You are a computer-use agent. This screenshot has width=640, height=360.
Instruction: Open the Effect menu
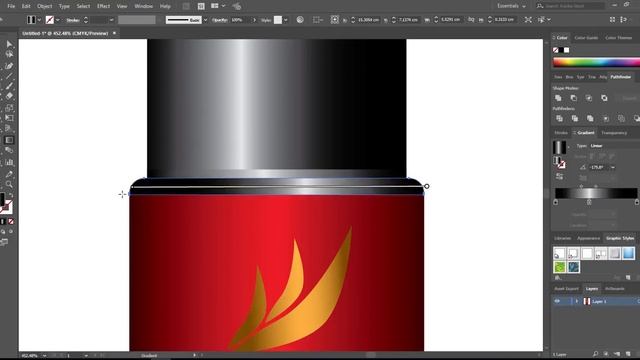tap(103, 6)
